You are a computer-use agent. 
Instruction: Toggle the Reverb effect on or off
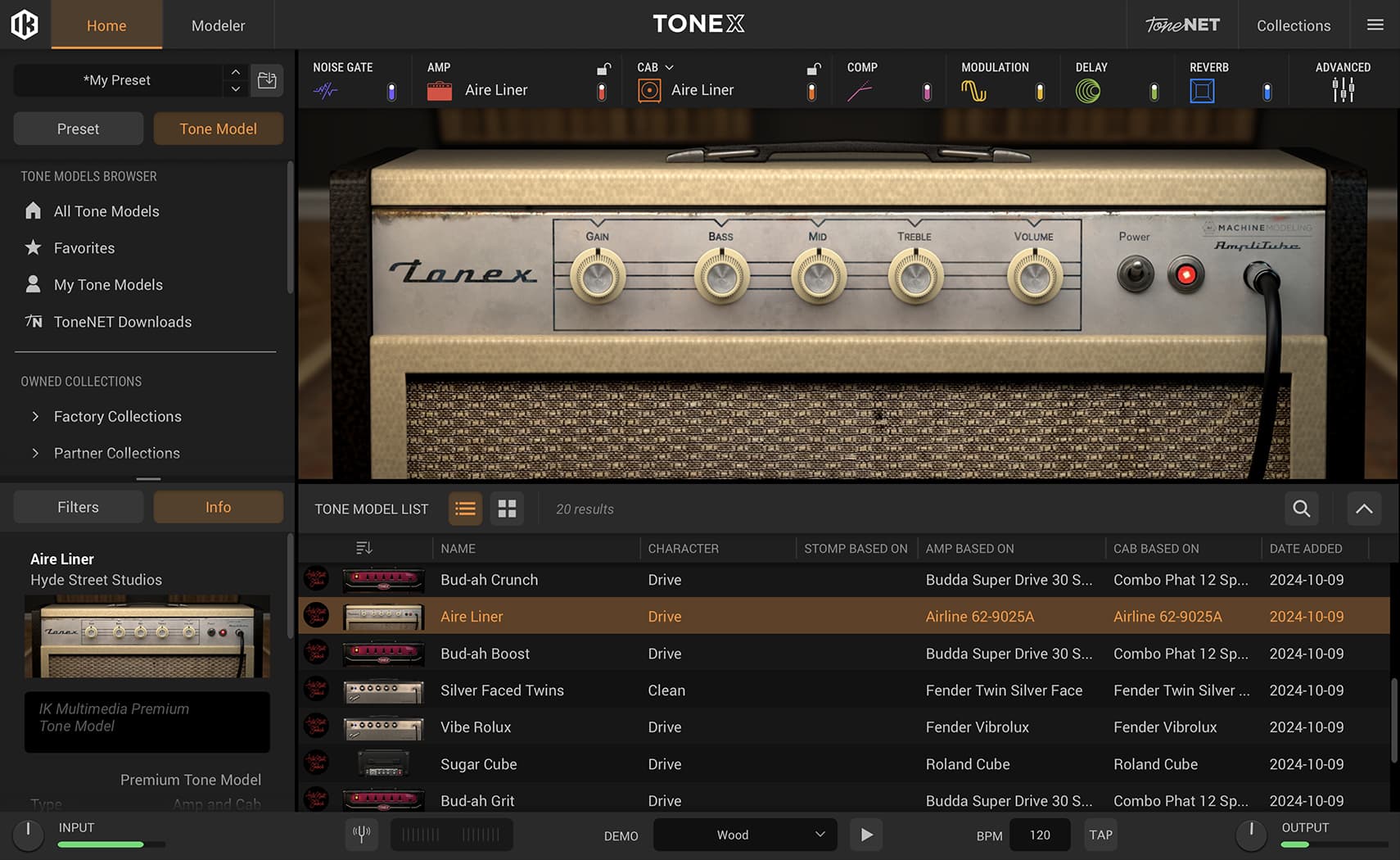click(1266, 93)
